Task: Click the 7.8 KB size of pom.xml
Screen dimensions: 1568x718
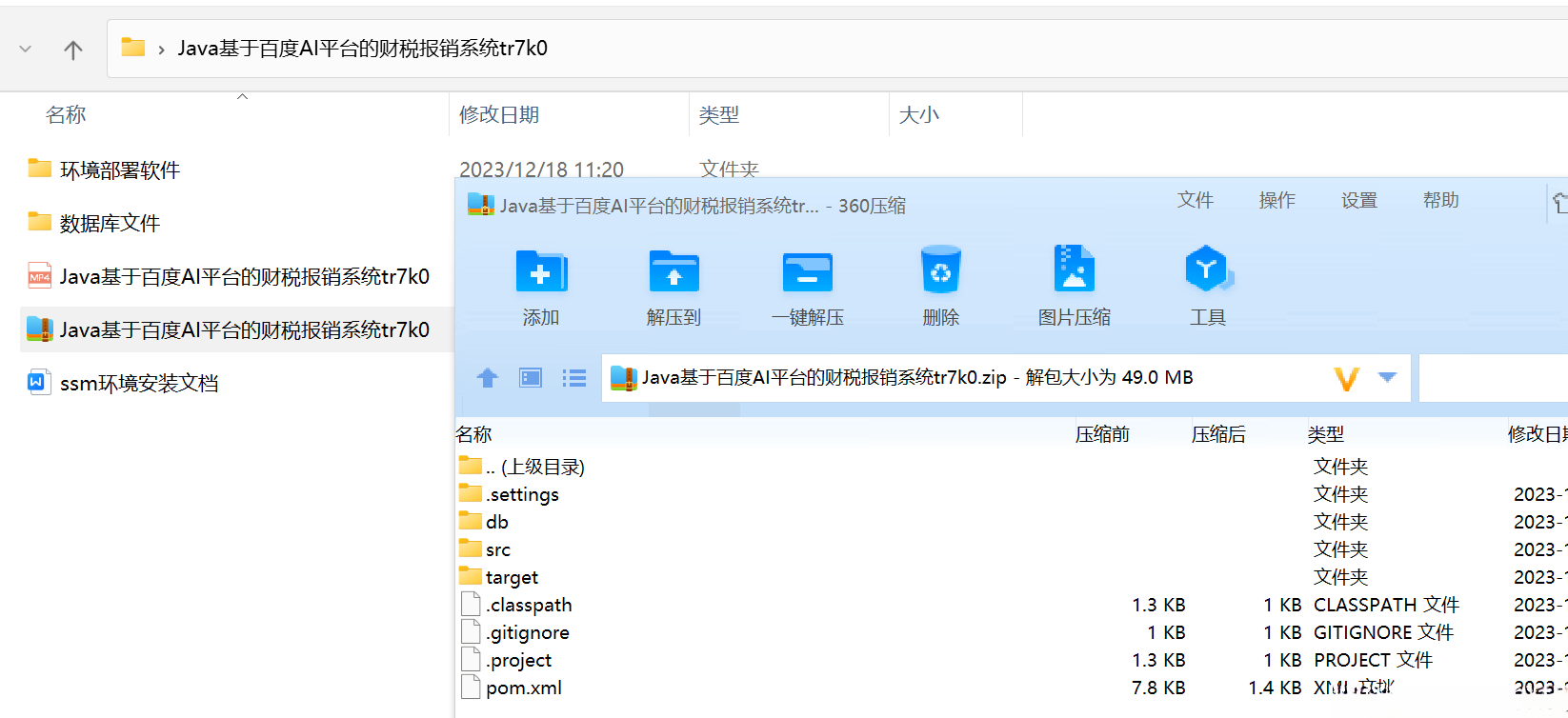Action: [1158, 688]
